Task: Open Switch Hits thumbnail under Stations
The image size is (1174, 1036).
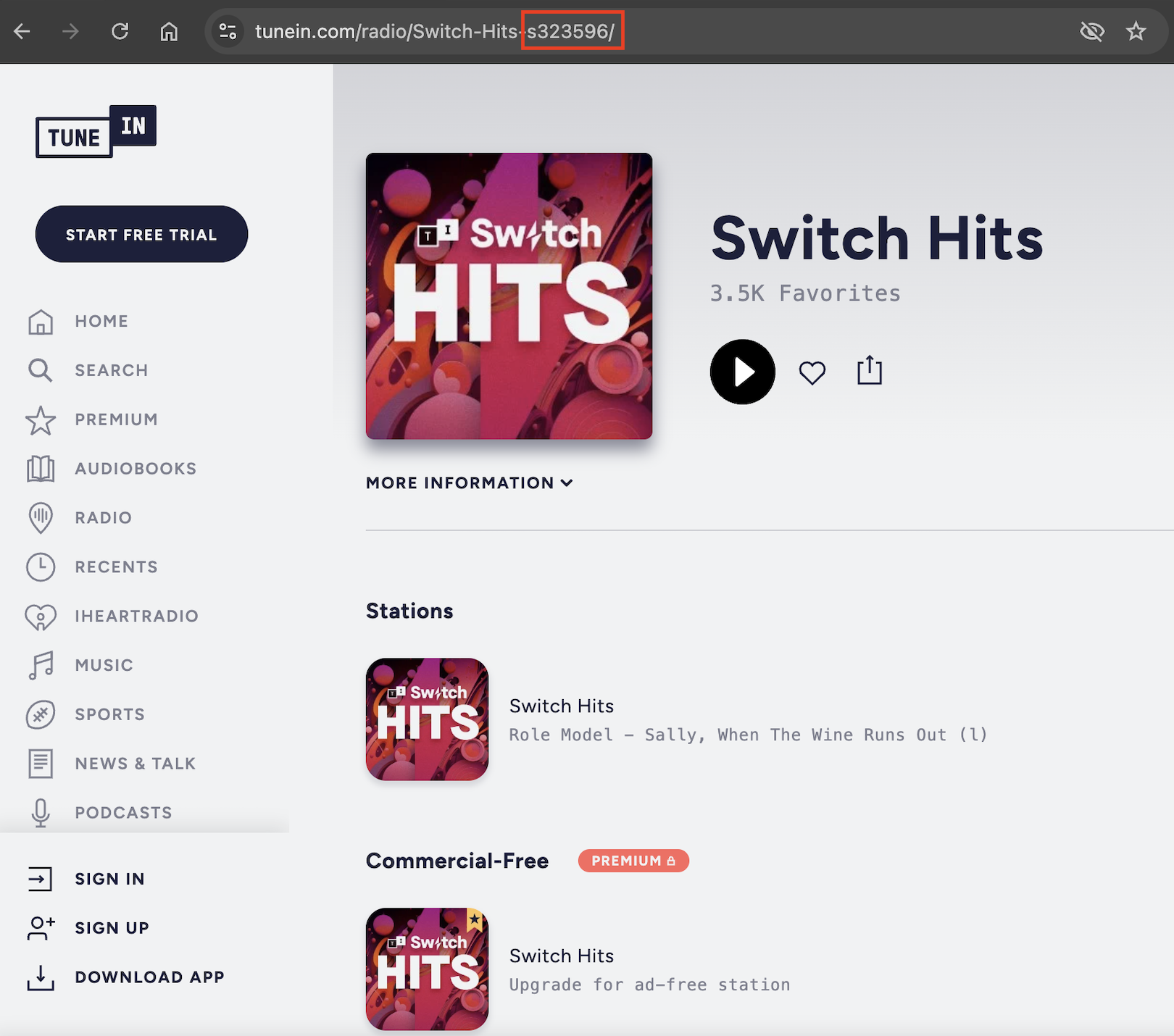Action: pos(427,719)
